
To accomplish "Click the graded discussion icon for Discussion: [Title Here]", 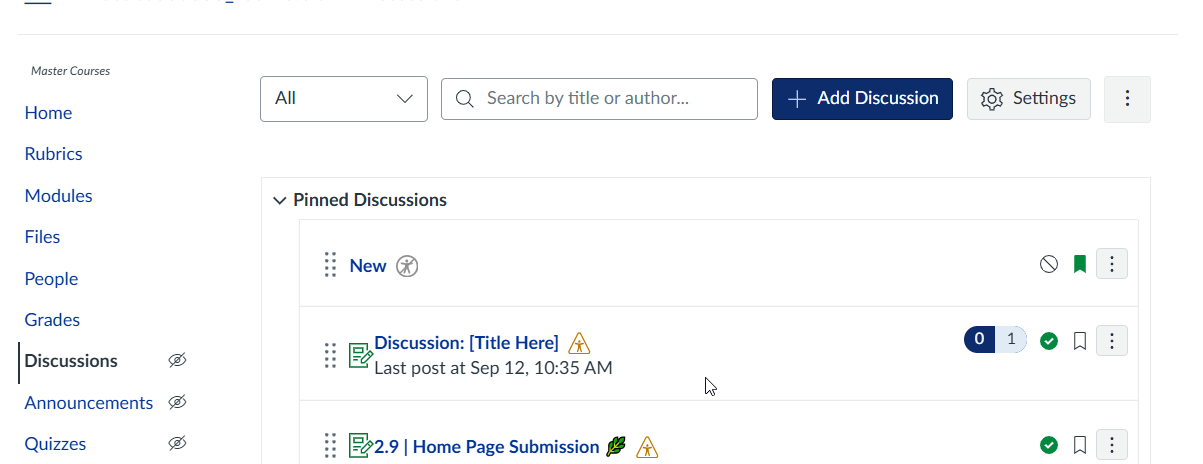I will pyautogui.click(x=361, y=355).
